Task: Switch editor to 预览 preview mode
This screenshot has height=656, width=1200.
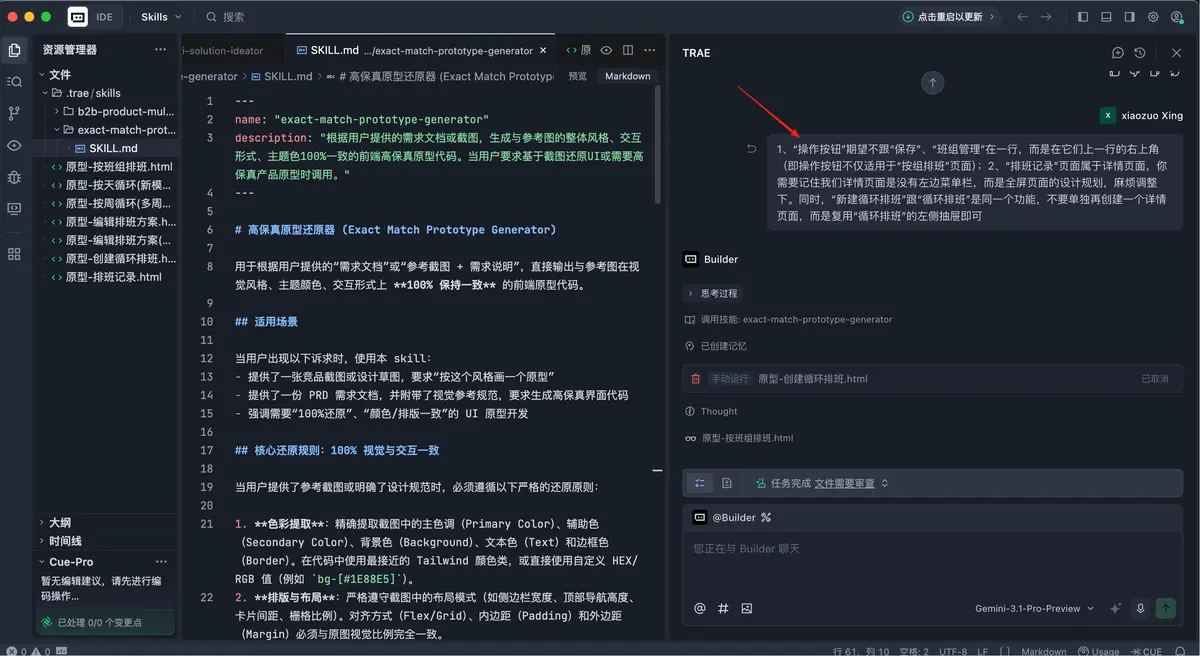Action: click(577, 76)
